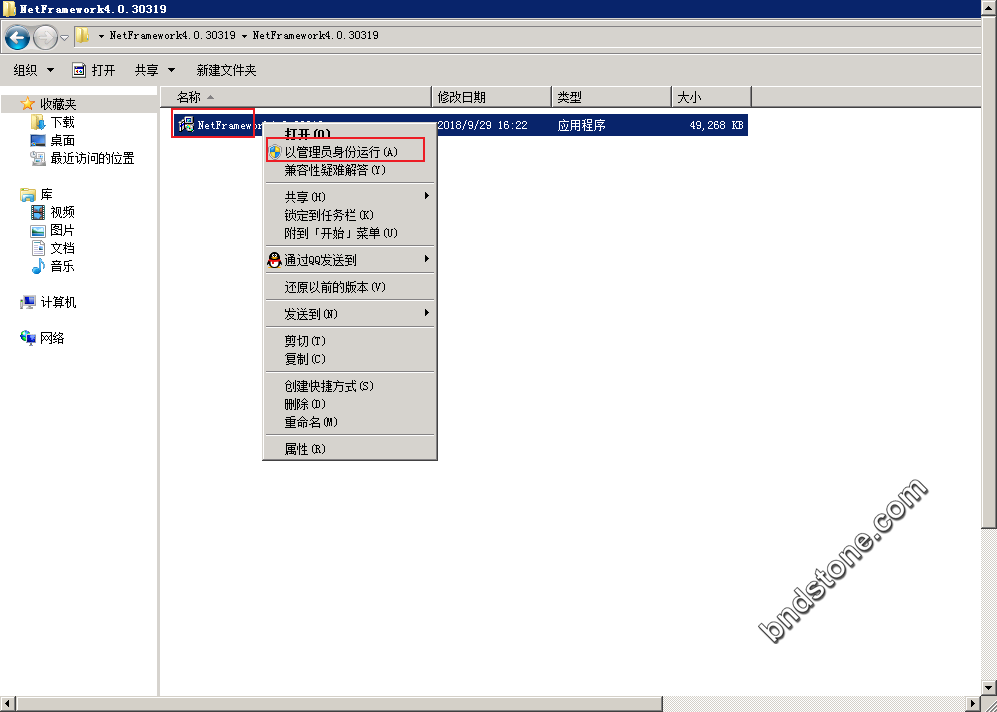
Task: Click the admin shield icon in context menu
Action: (x=275, y=152)
